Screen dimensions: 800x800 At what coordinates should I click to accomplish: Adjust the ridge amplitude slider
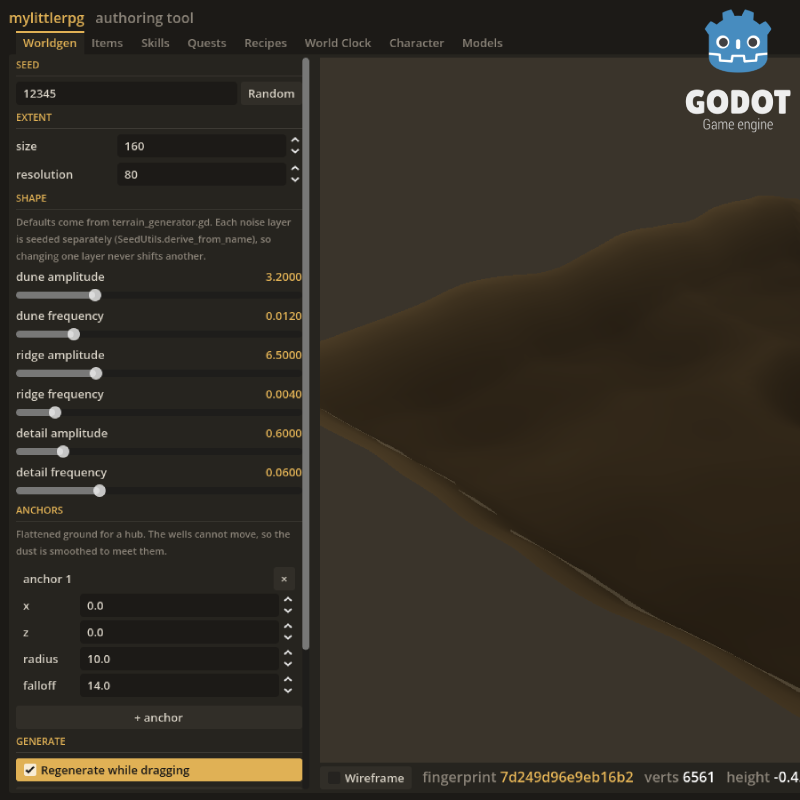tap(159, 373)
